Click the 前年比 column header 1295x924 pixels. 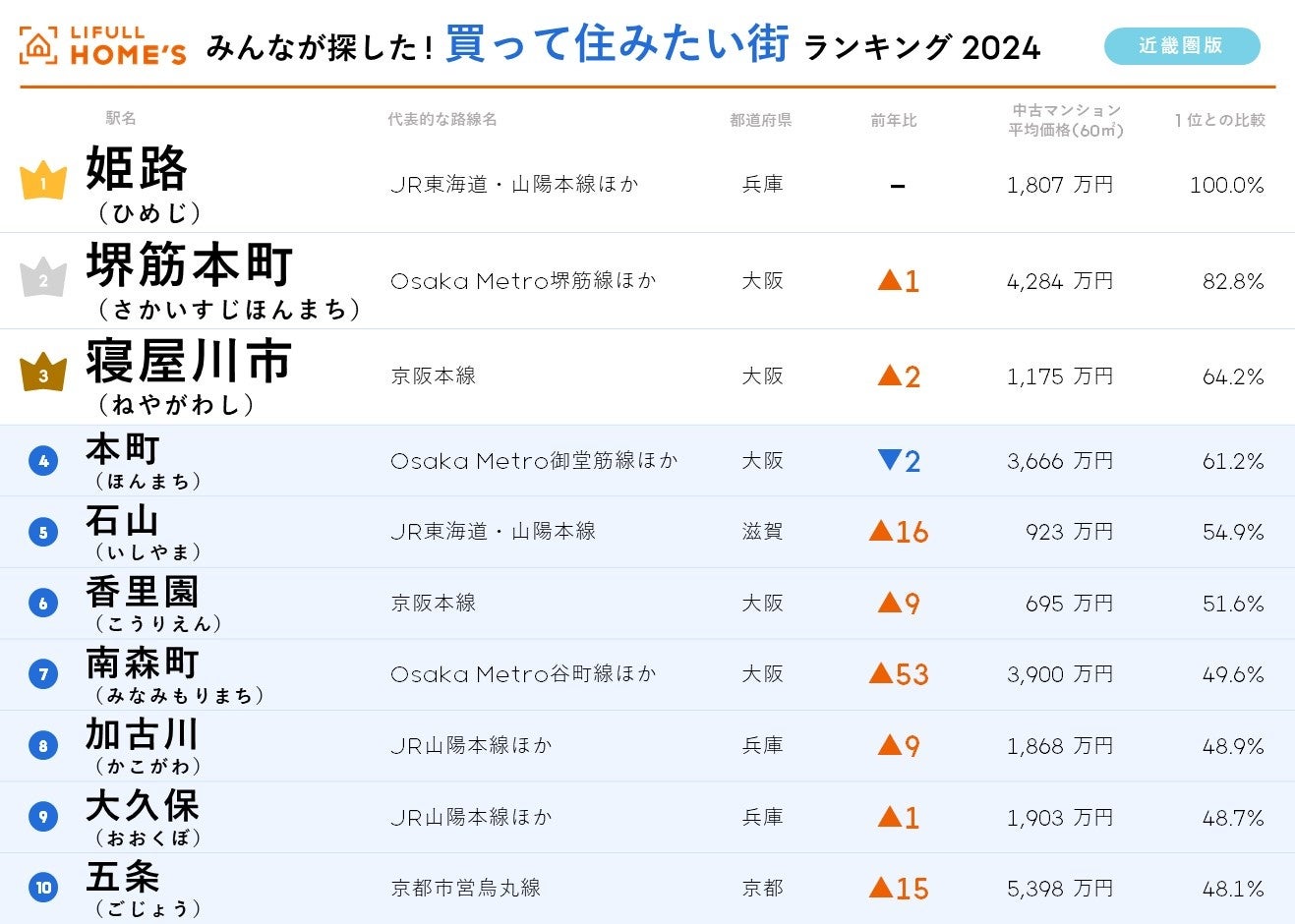[893, 120]
